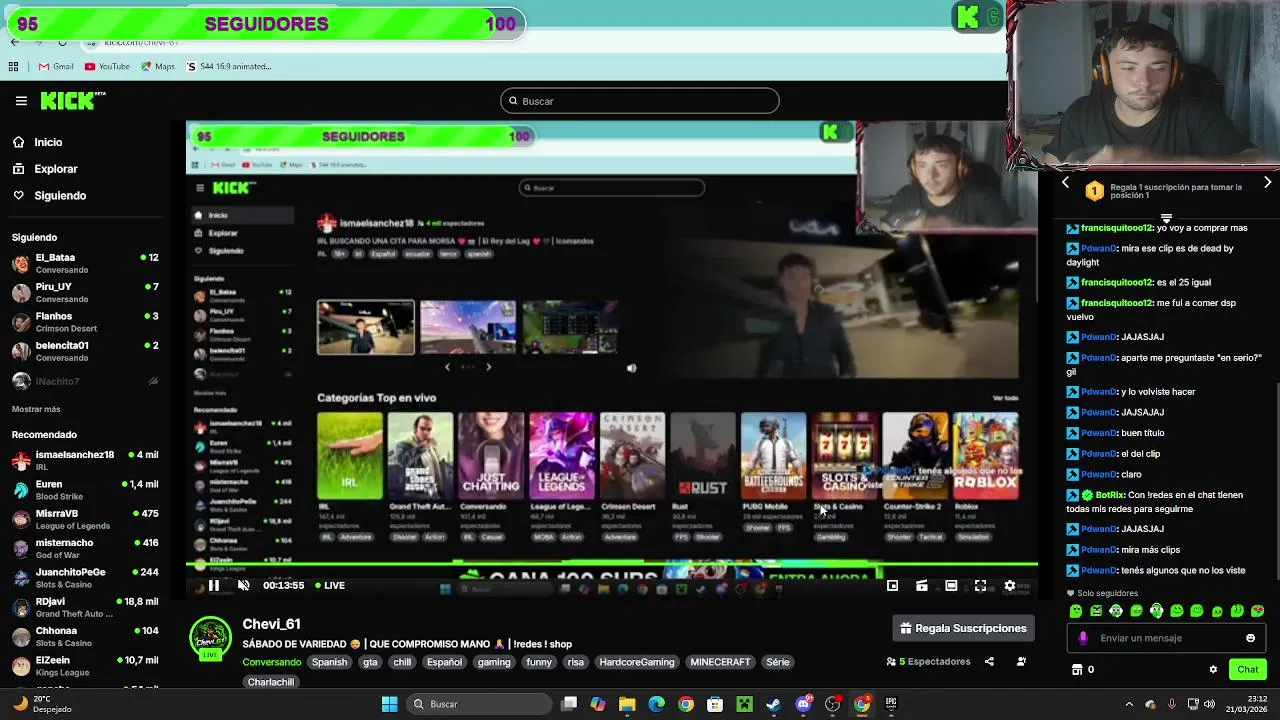Insert first green emote in the emote row
This screenshot has height=720, width=1280.
point(1076,611)
